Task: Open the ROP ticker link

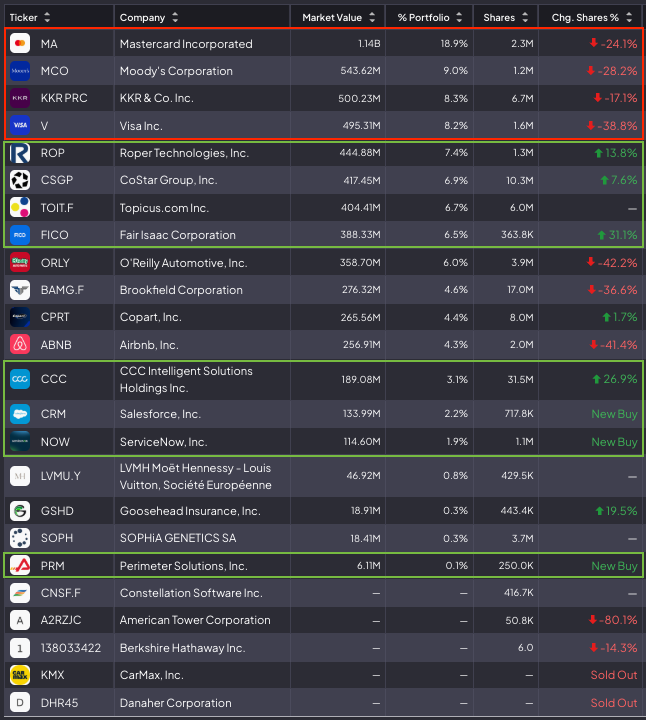Action: (x=53, y=153)
